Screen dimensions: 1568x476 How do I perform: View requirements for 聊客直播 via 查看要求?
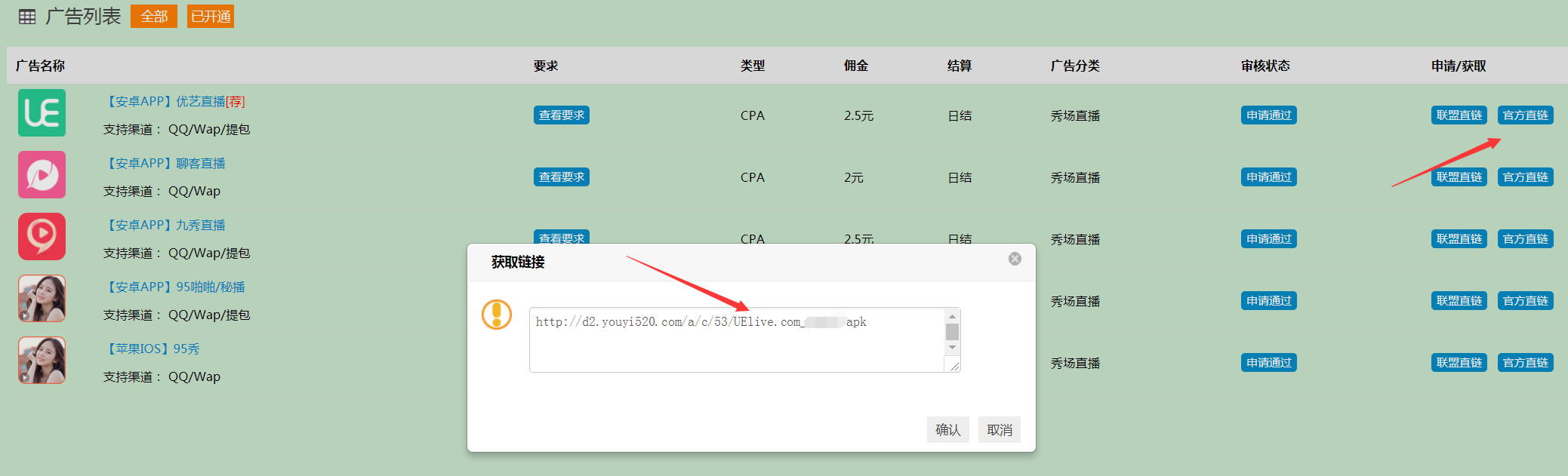562,177
